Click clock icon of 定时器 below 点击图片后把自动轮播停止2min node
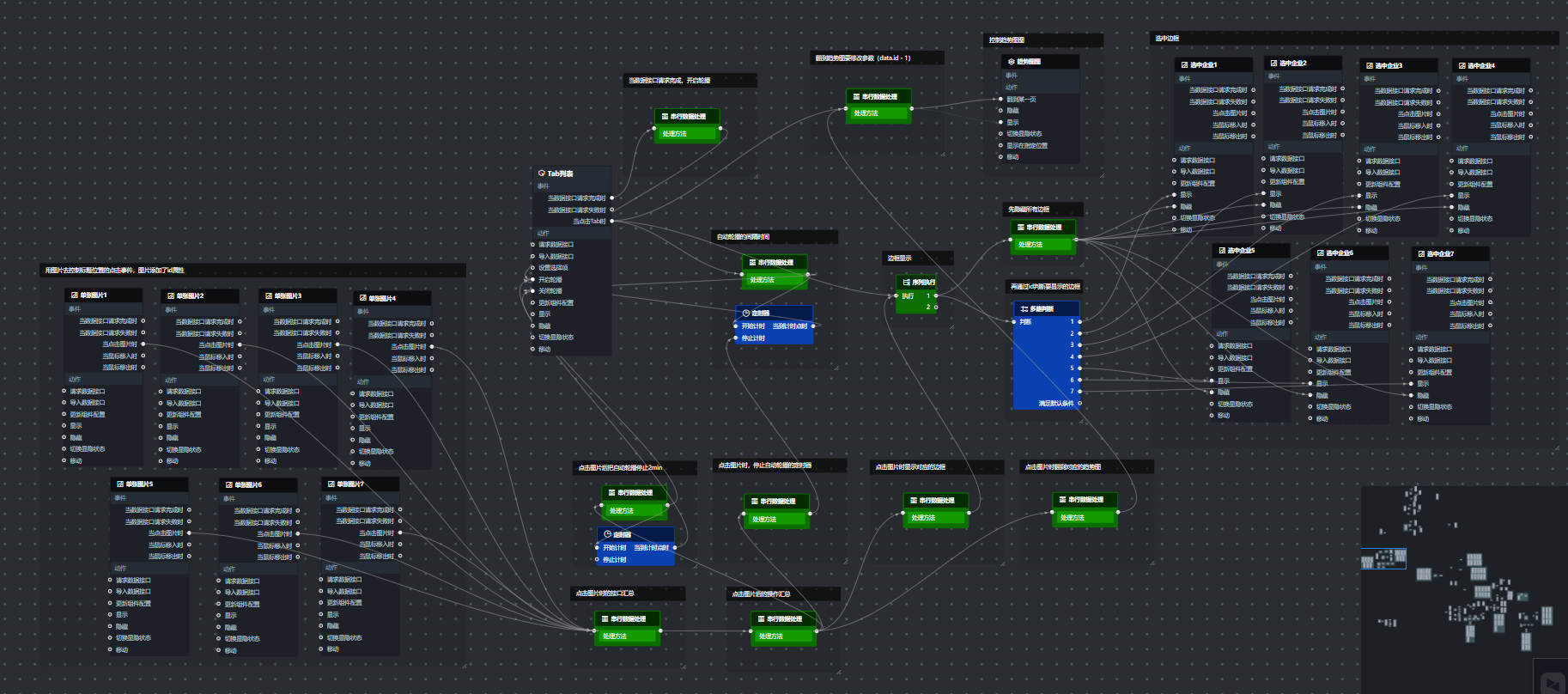 607,534
